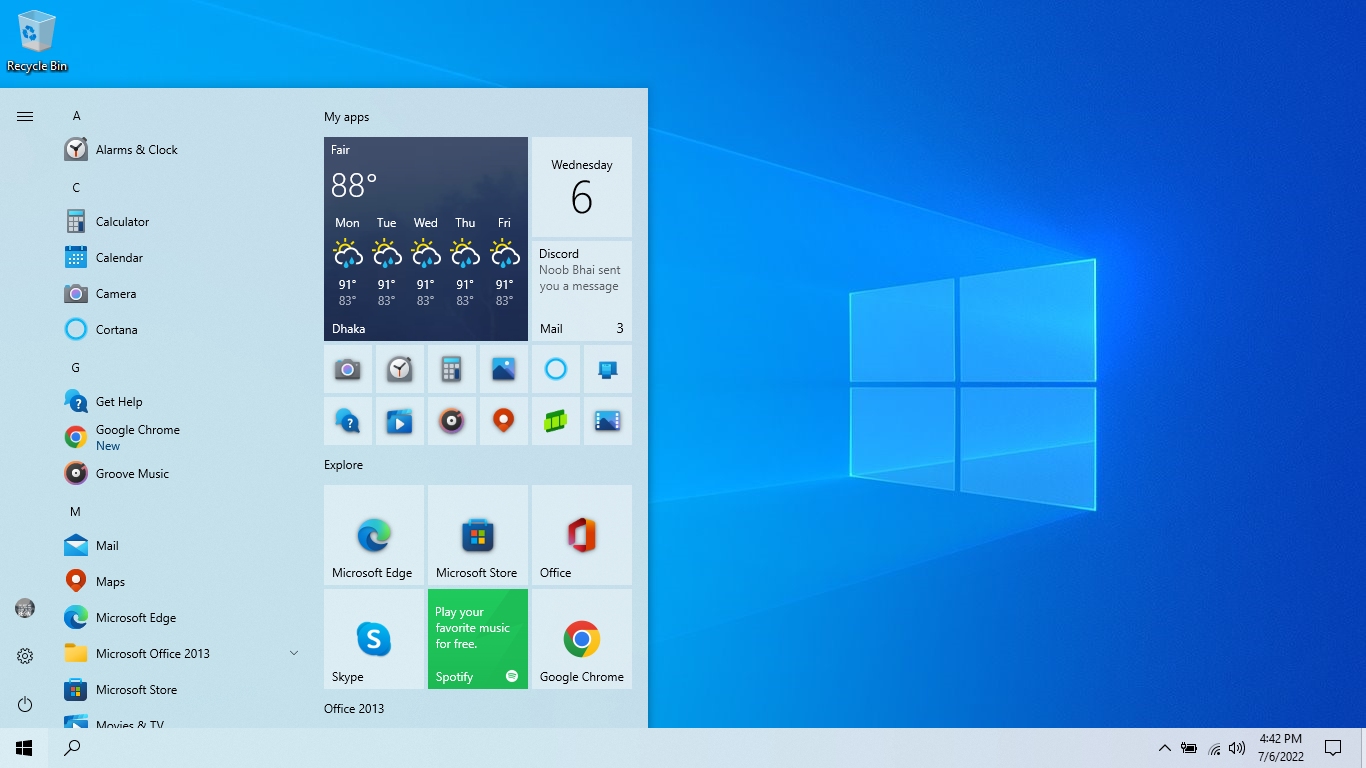Launch Groove Music from its tile
The height and width of the screenshot is (768, 1366).
click(x=451, y=421)
